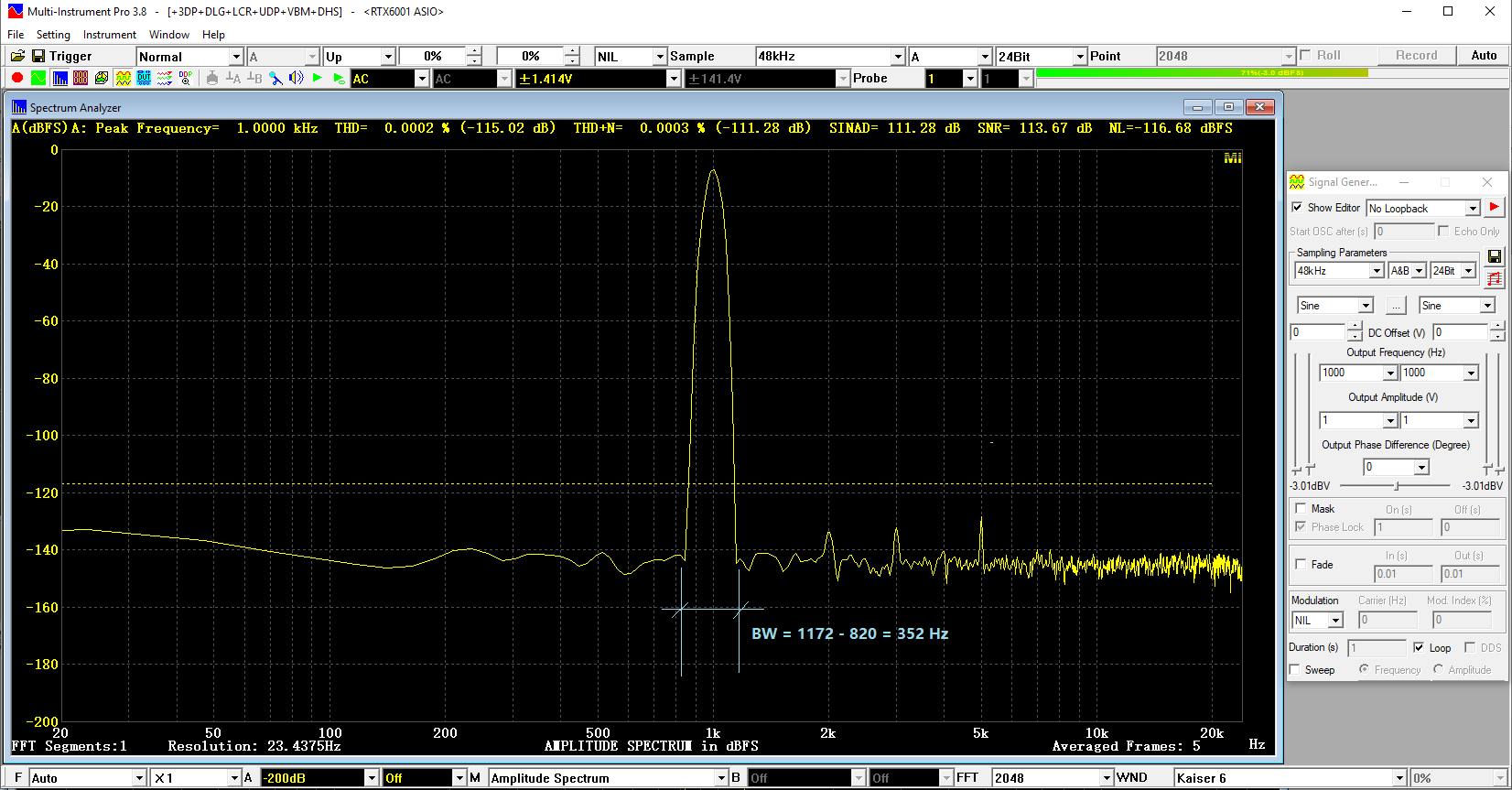This screenshot has width=1512, height=790.
Task: Open the Setting menu
Action: [x=53, y=35]
